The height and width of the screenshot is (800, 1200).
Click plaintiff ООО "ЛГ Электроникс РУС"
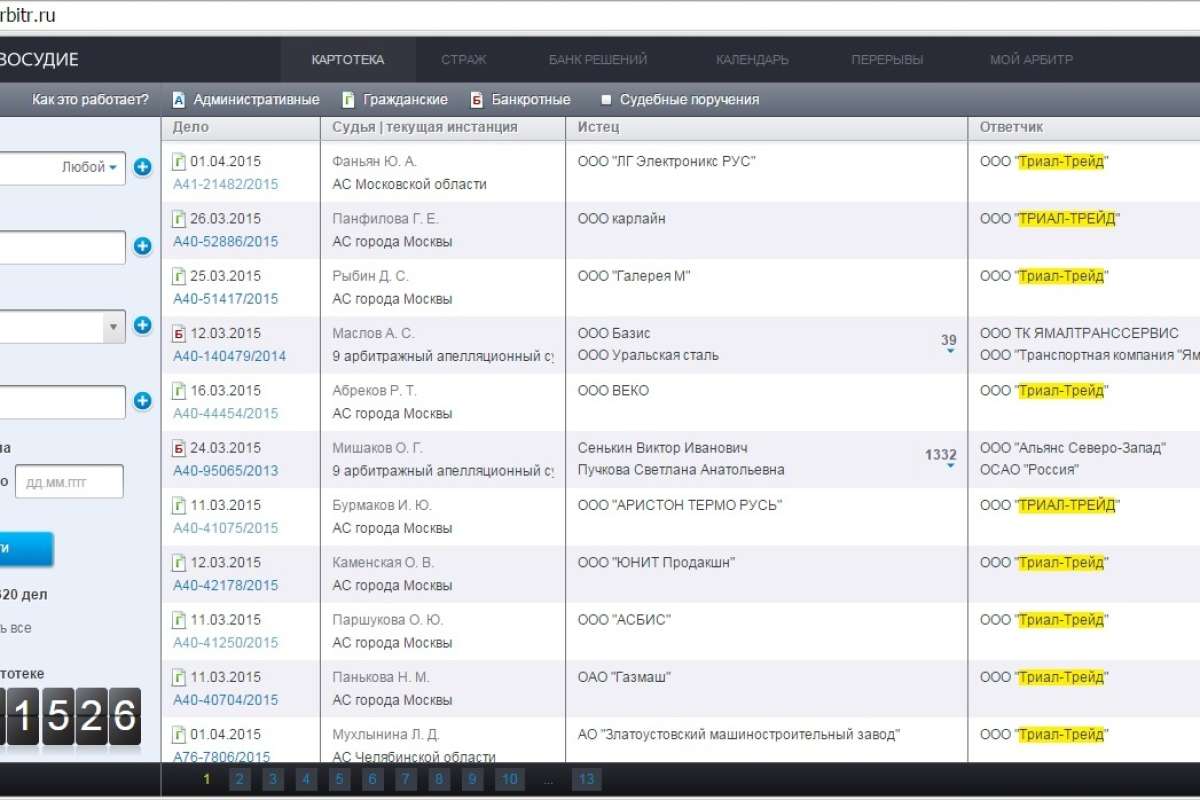666,161
